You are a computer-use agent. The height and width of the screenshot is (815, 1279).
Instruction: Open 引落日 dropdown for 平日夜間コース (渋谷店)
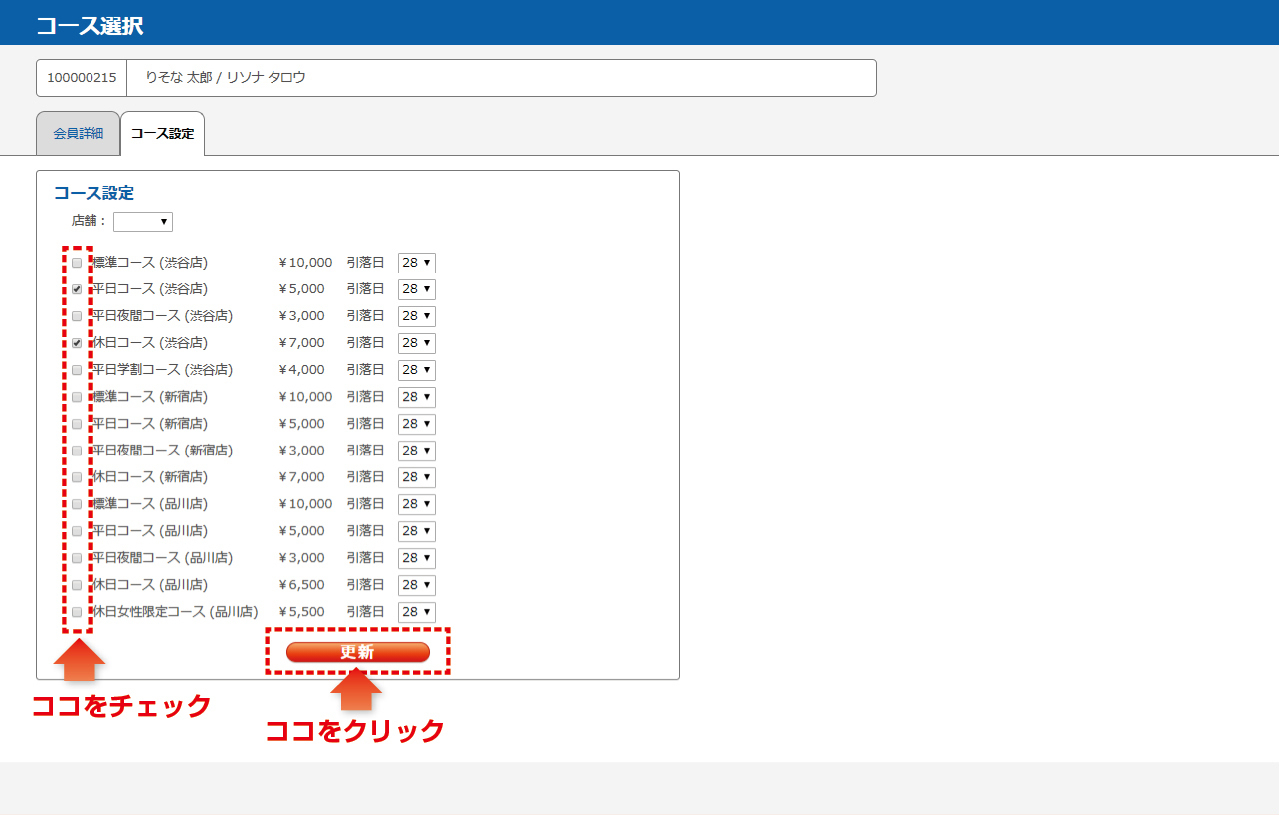[x=417, y=316]
